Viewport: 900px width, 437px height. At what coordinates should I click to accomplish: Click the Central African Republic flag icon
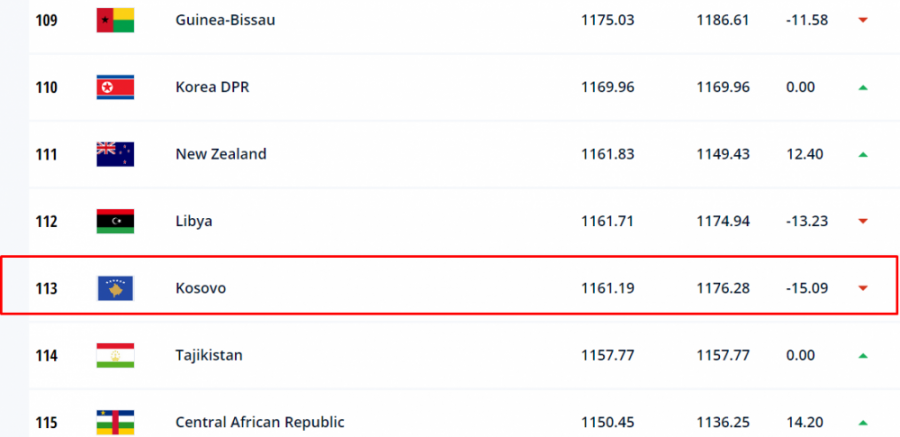pyautogui.click(x=115, y=423)
